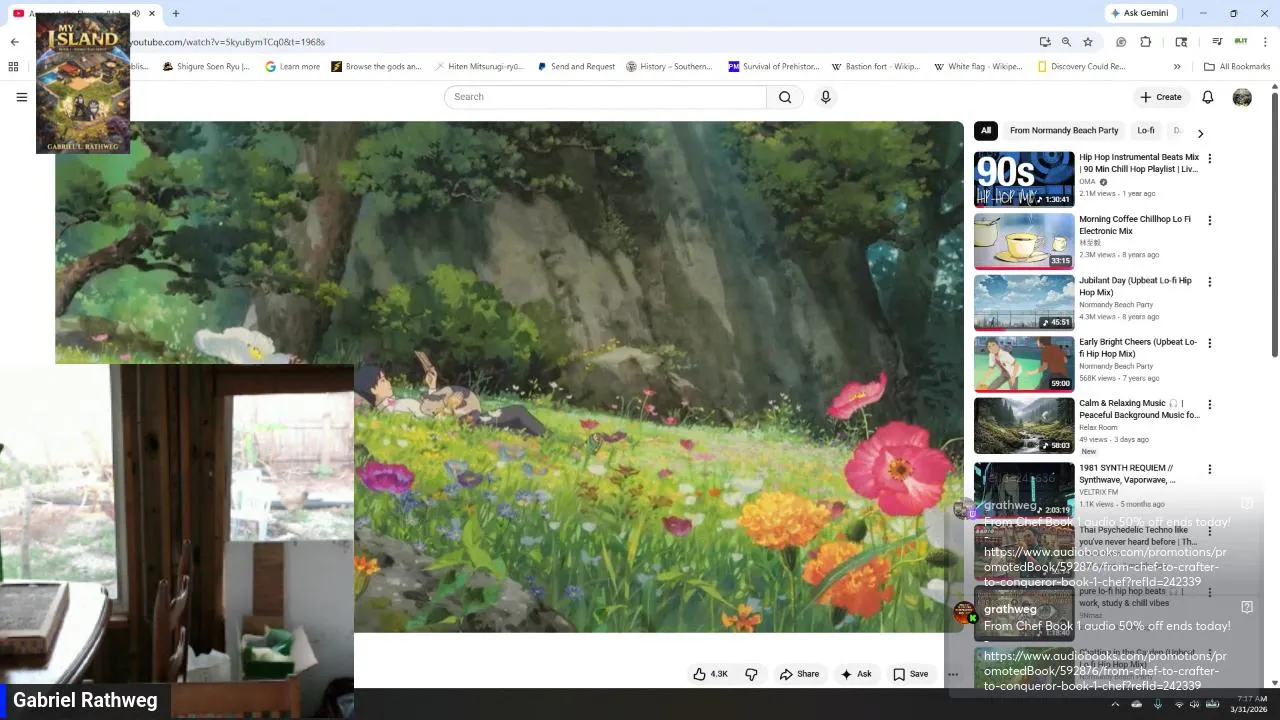
Task: Open All Bookmarks folder
Action: pos(1237,67)
